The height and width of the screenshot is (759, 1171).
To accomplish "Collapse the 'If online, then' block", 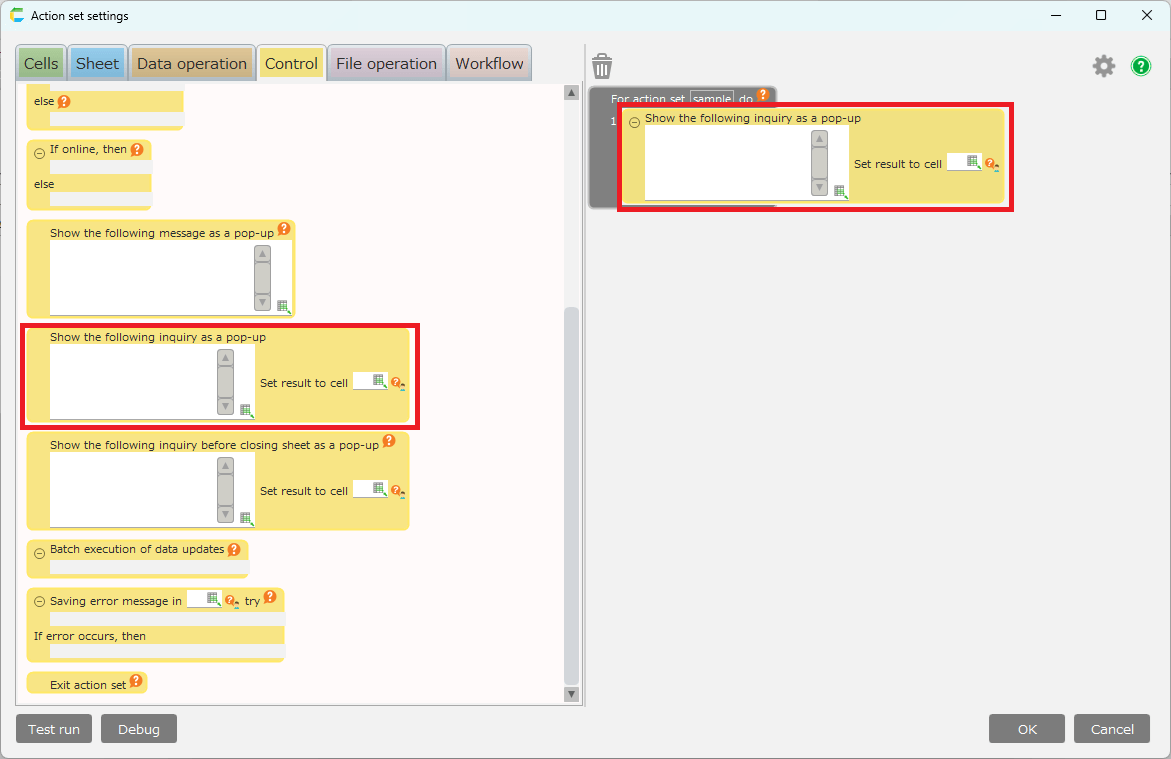I will point(40,154).
